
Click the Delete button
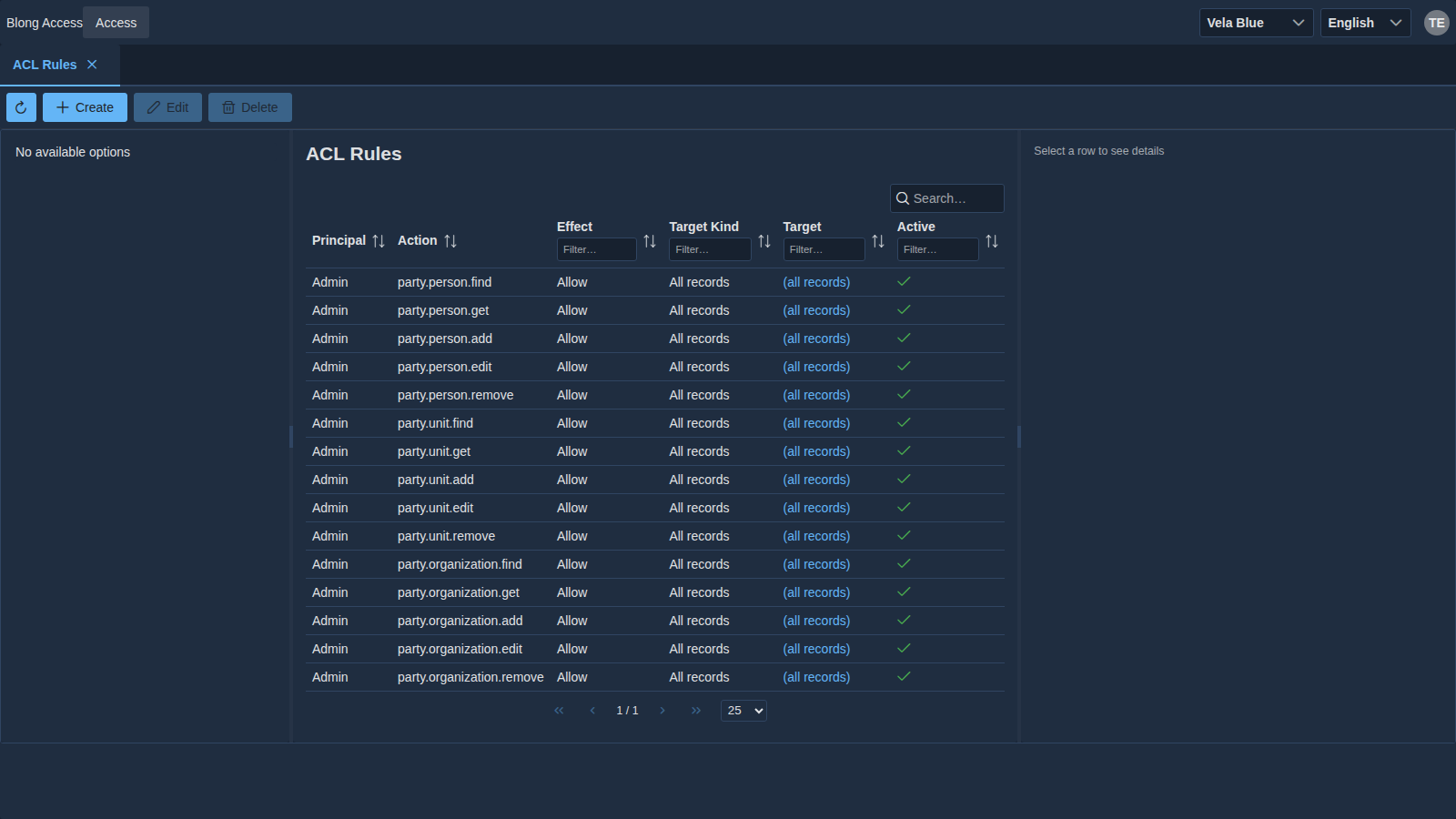click(x=250, y=107)
